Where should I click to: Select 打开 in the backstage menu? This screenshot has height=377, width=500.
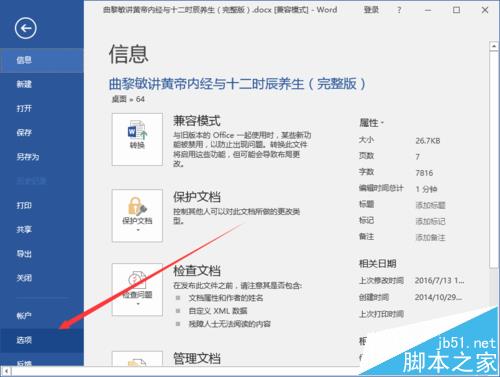[42, 108]
